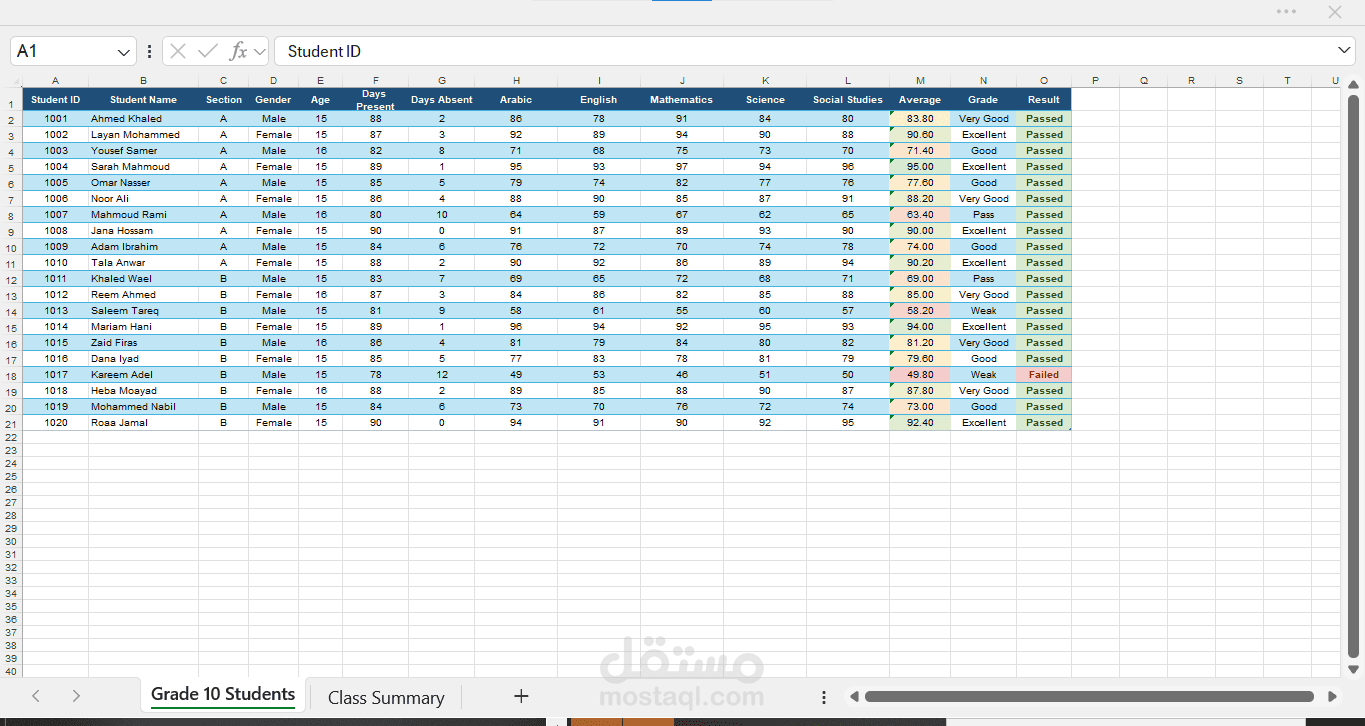Click the horizontal scrollbar thumb
Screen dimensions: 1365x726
1089,697
